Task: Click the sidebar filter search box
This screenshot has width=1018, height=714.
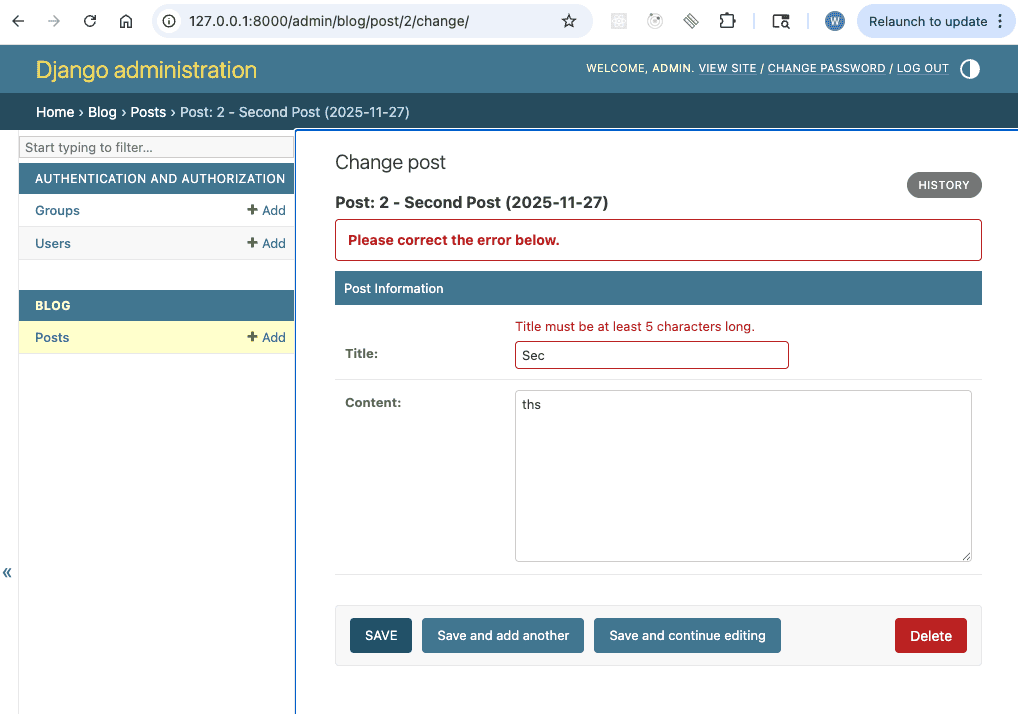Action: (x=157, y=148)
